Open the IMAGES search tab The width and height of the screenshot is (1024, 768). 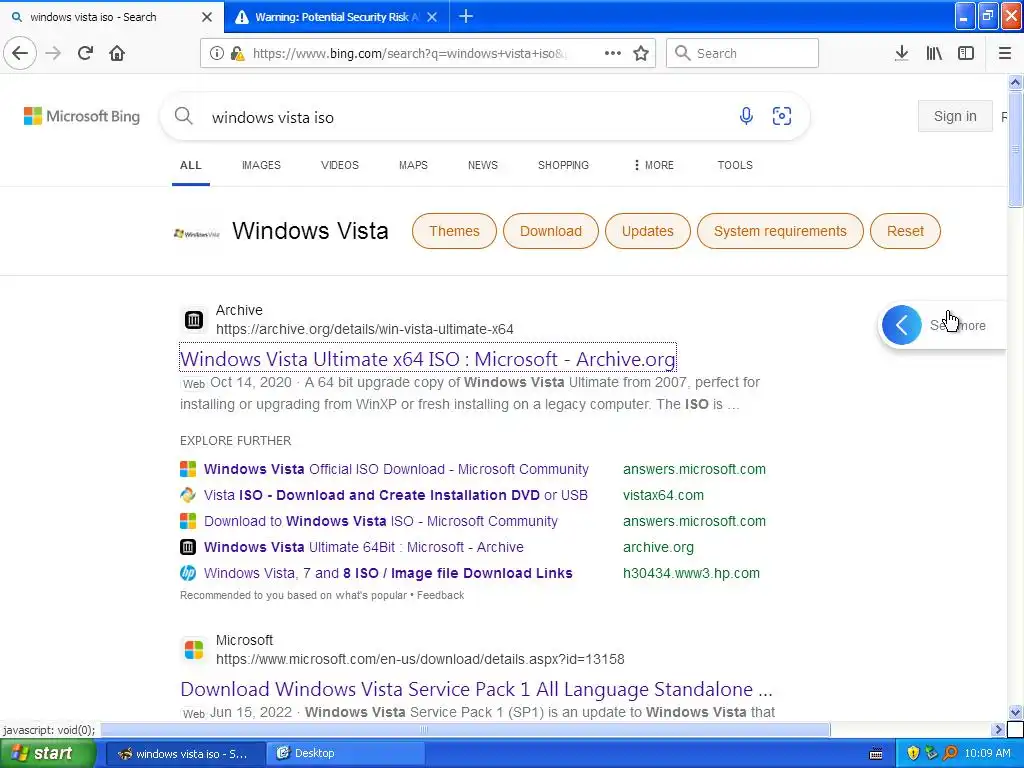click(x=261, y=165)
